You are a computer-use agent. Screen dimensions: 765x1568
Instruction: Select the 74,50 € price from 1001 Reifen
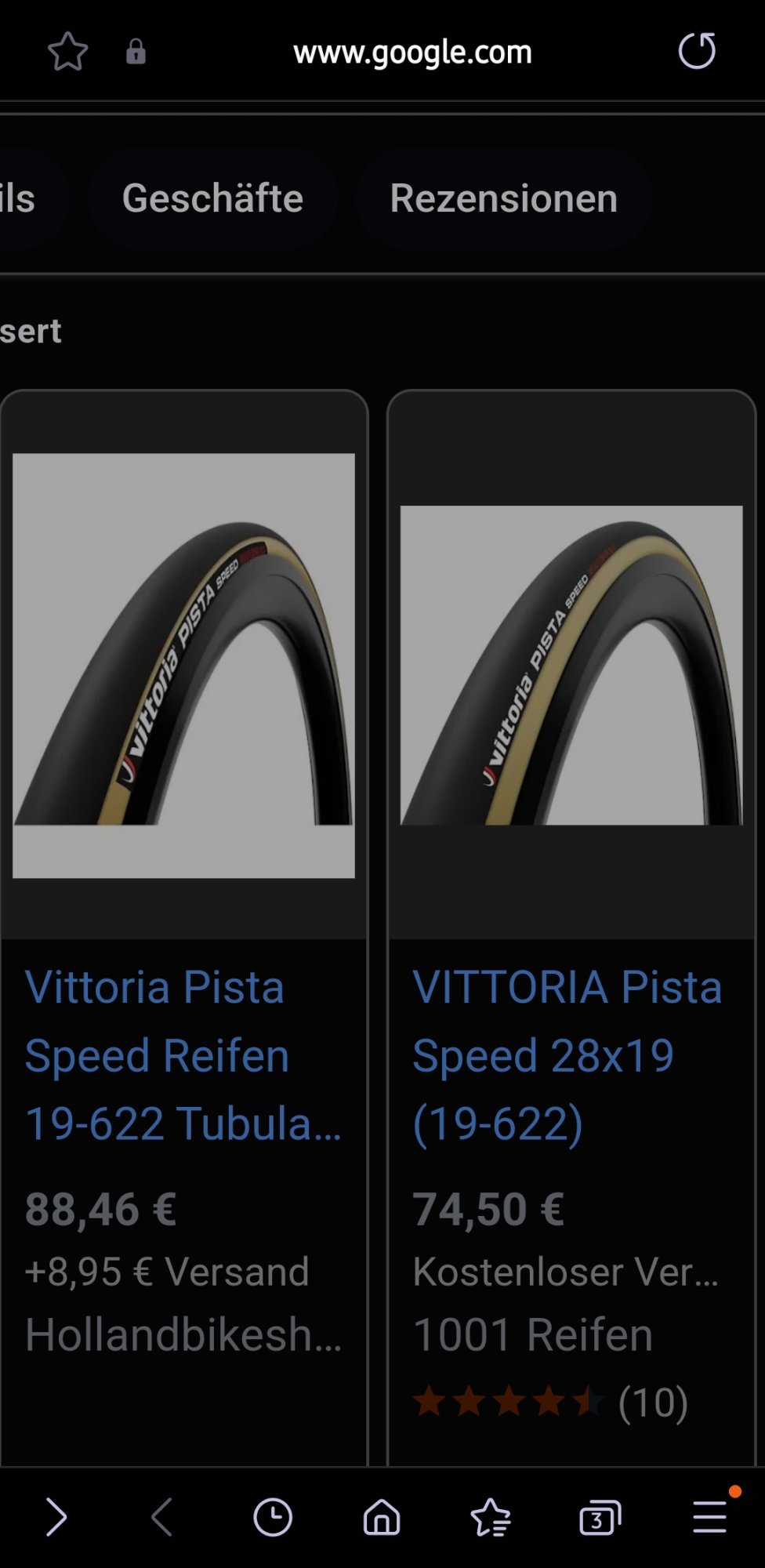coord(488,1209)
